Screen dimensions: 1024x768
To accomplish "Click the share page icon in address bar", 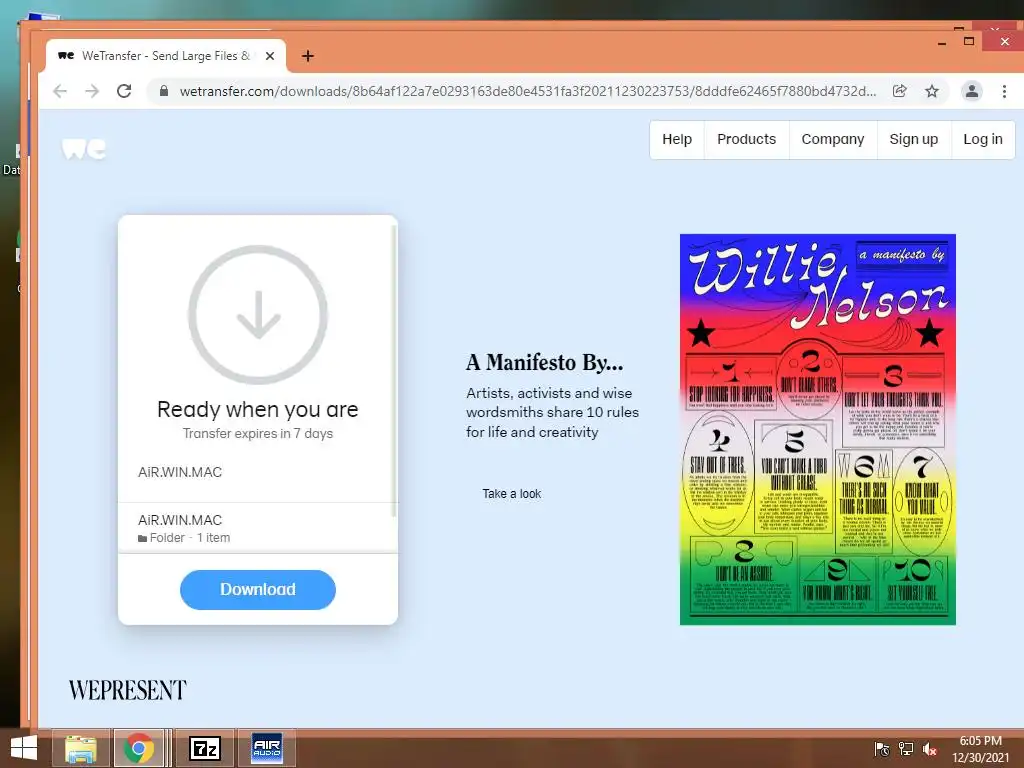I will click(x=900, y=91).
